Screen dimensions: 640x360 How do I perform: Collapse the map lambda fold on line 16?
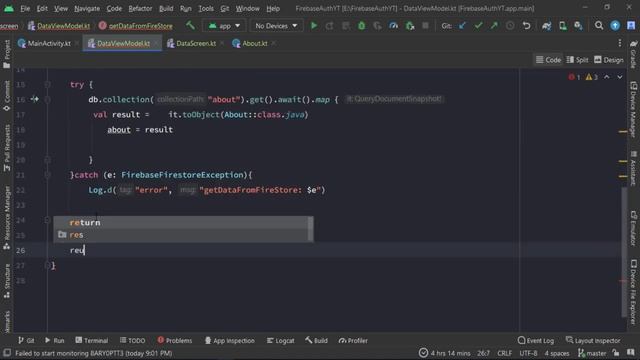47,99
